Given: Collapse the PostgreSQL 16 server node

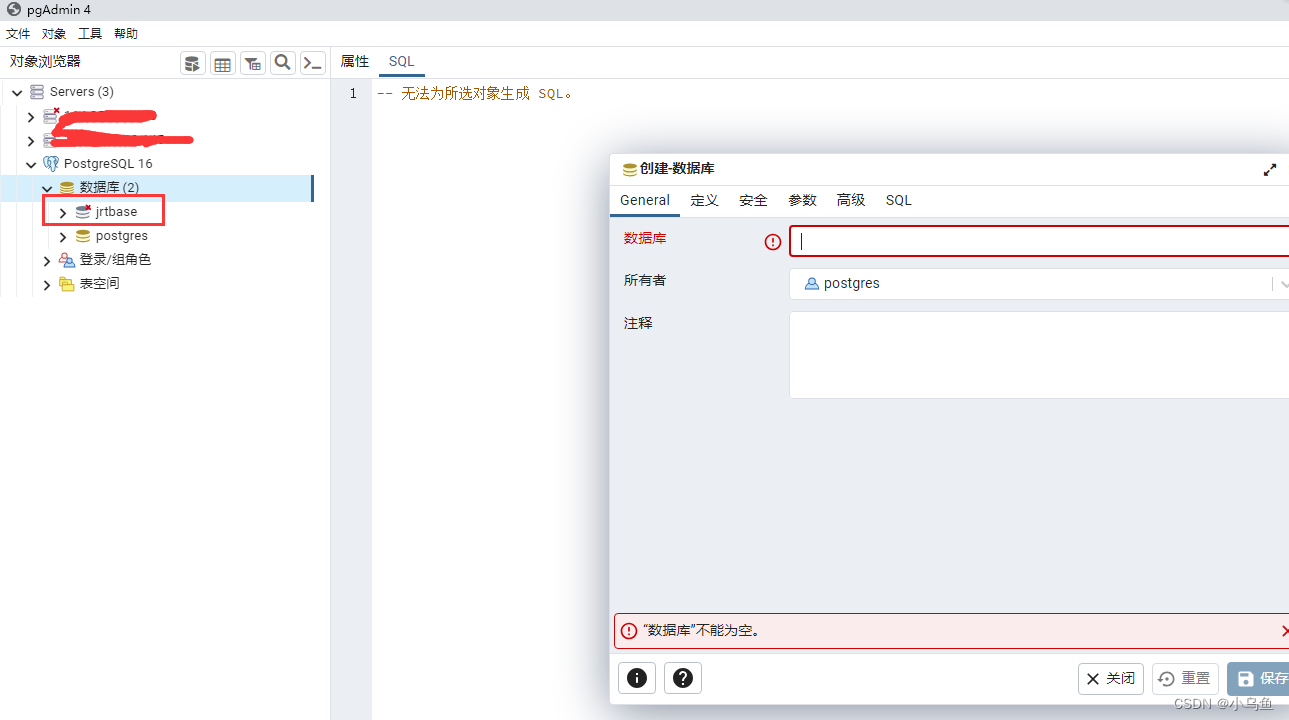Looking at the screenshot, I should point(31,164).
